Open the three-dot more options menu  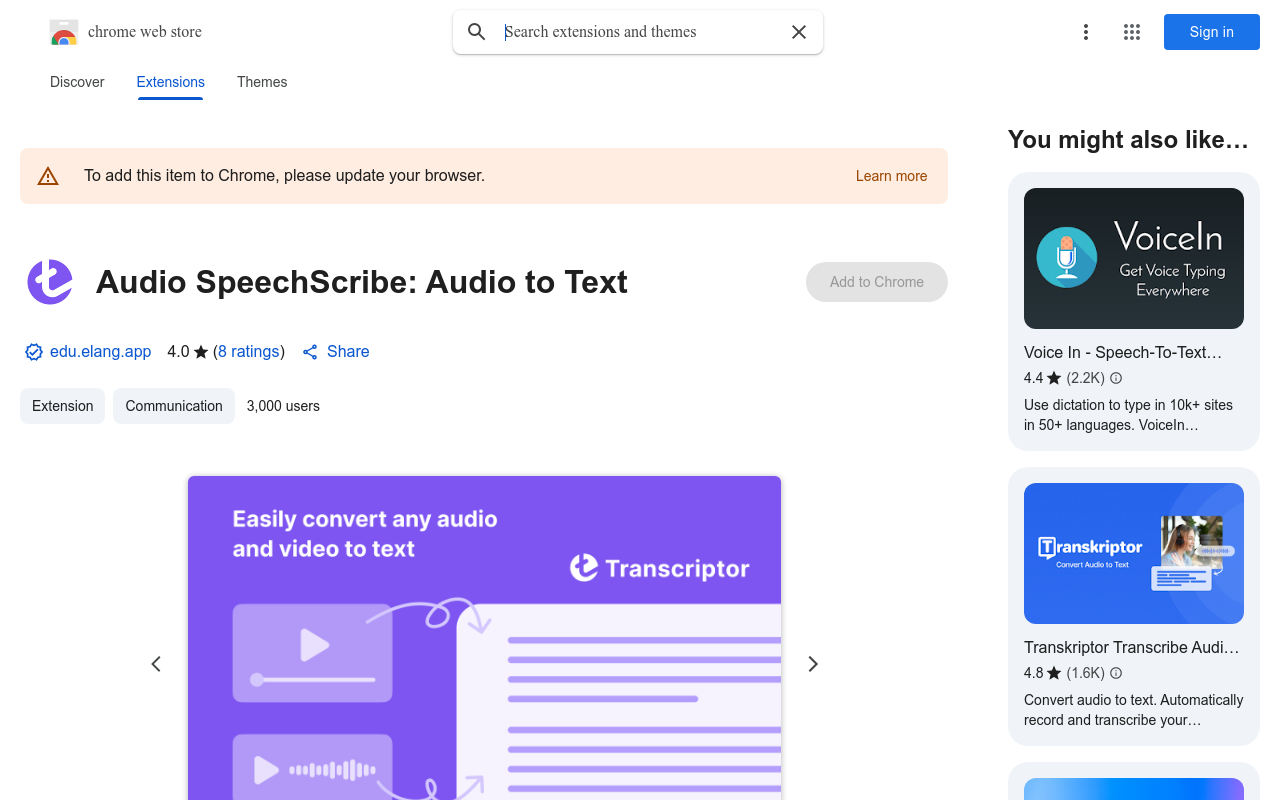click(1085, 32)
